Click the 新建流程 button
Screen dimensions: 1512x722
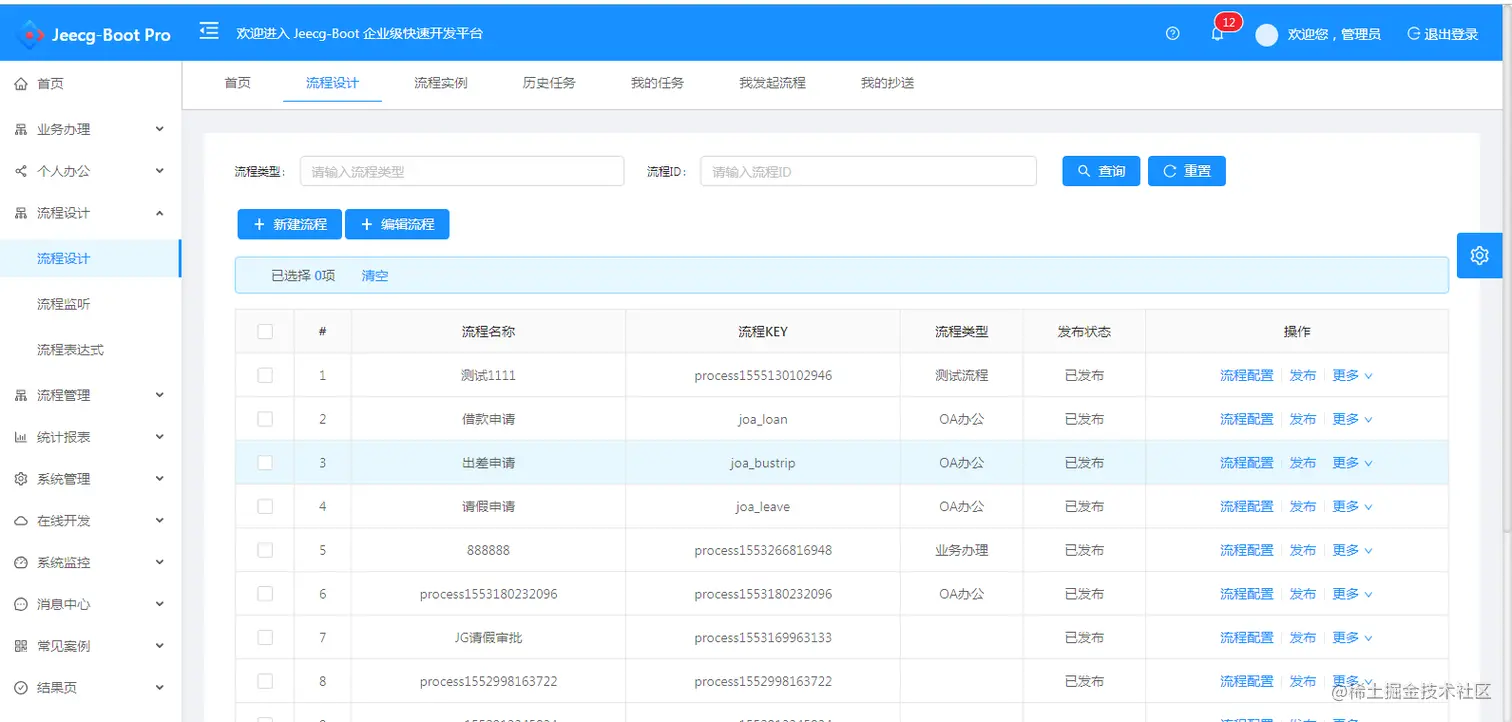(x=289, y=223)
